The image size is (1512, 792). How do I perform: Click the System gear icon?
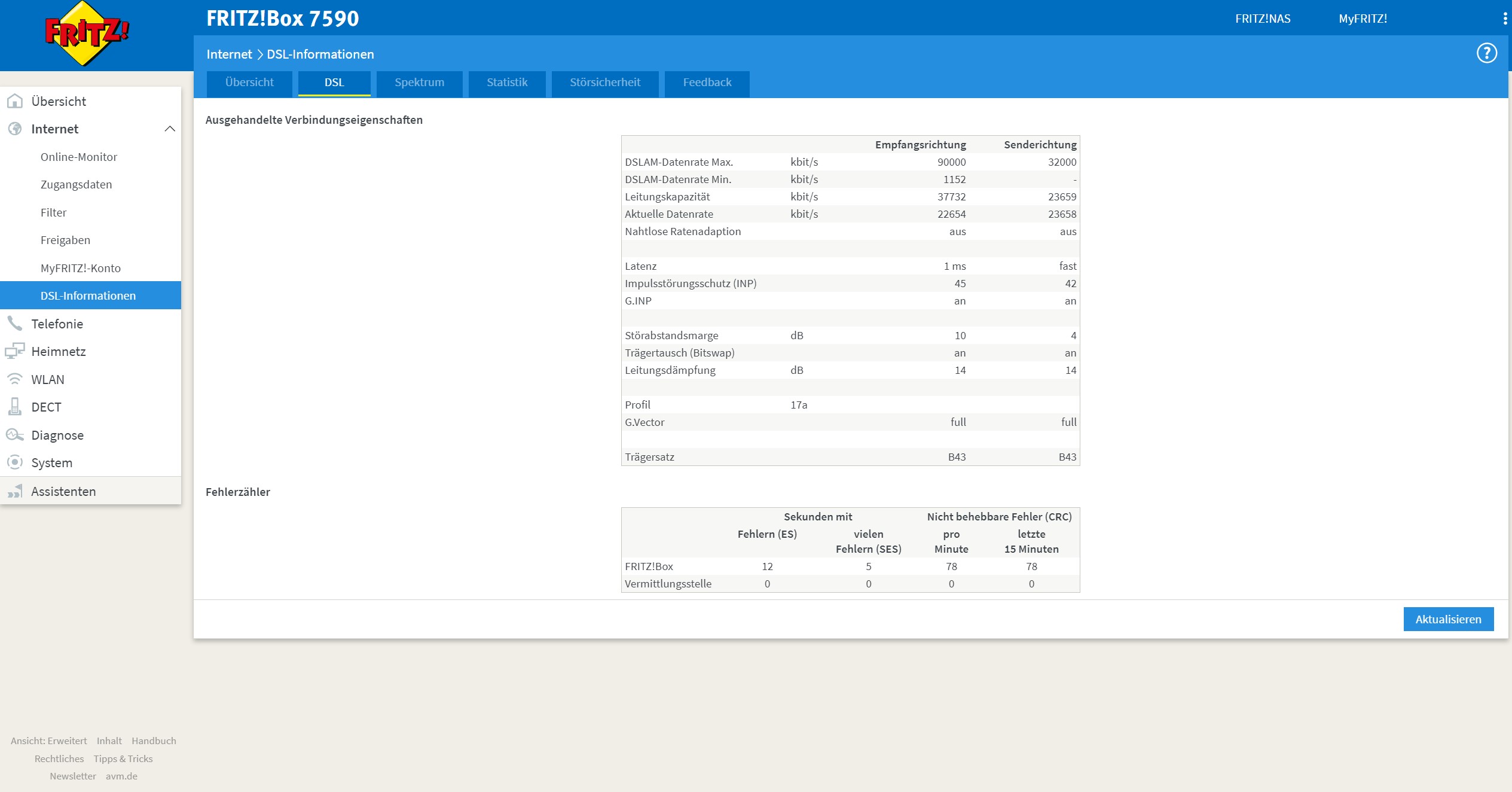(x=15, y=462)
